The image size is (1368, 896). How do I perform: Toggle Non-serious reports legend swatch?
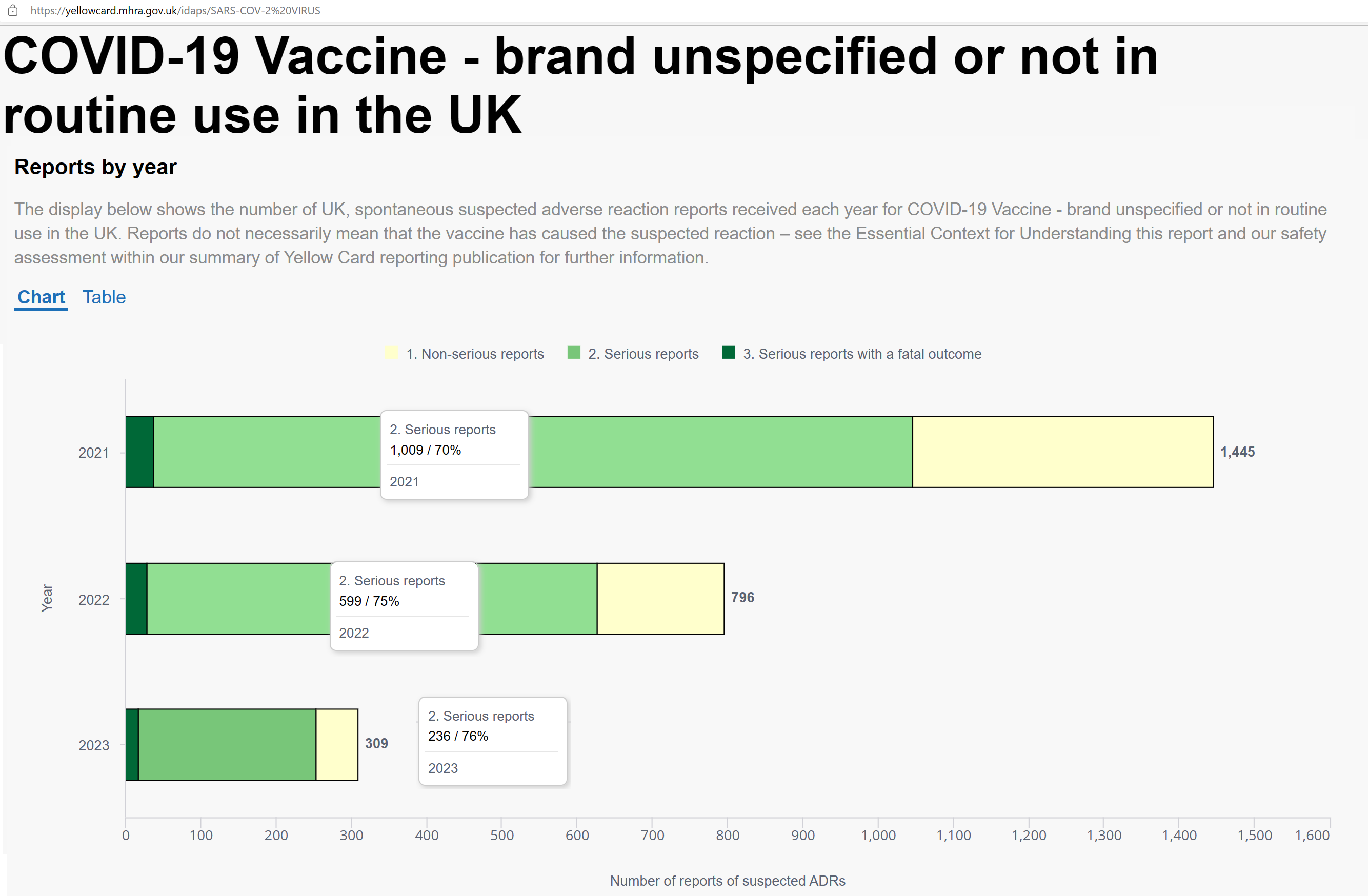[x=391, y=353]
